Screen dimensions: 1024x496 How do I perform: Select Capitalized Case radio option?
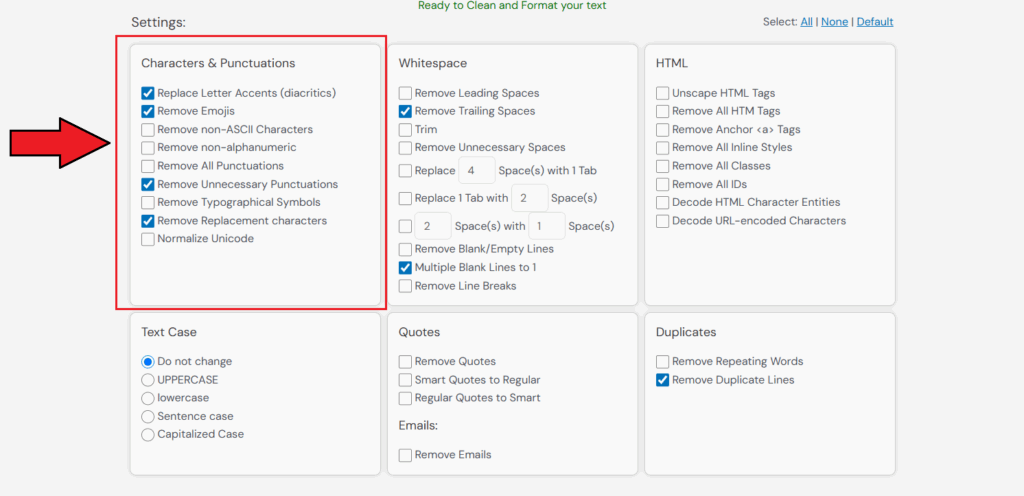pyautogui.click(x=148, y=434)
